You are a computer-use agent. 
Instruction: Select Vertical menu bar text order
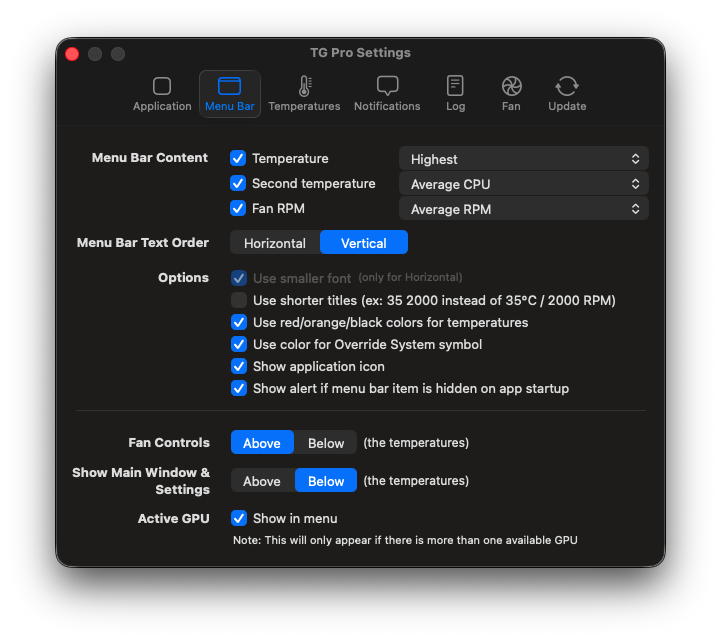(364, 242)
